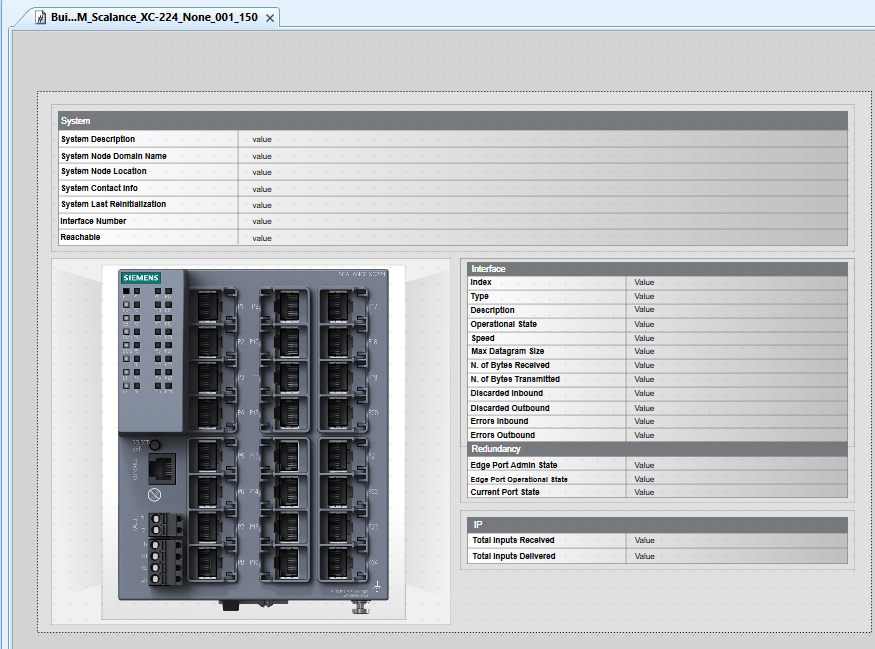The width and height of the screenshot is (875, 649).
Task: Click the SIEMENS logo on the device
Action: pyautogui.click(x=141, y=277)
